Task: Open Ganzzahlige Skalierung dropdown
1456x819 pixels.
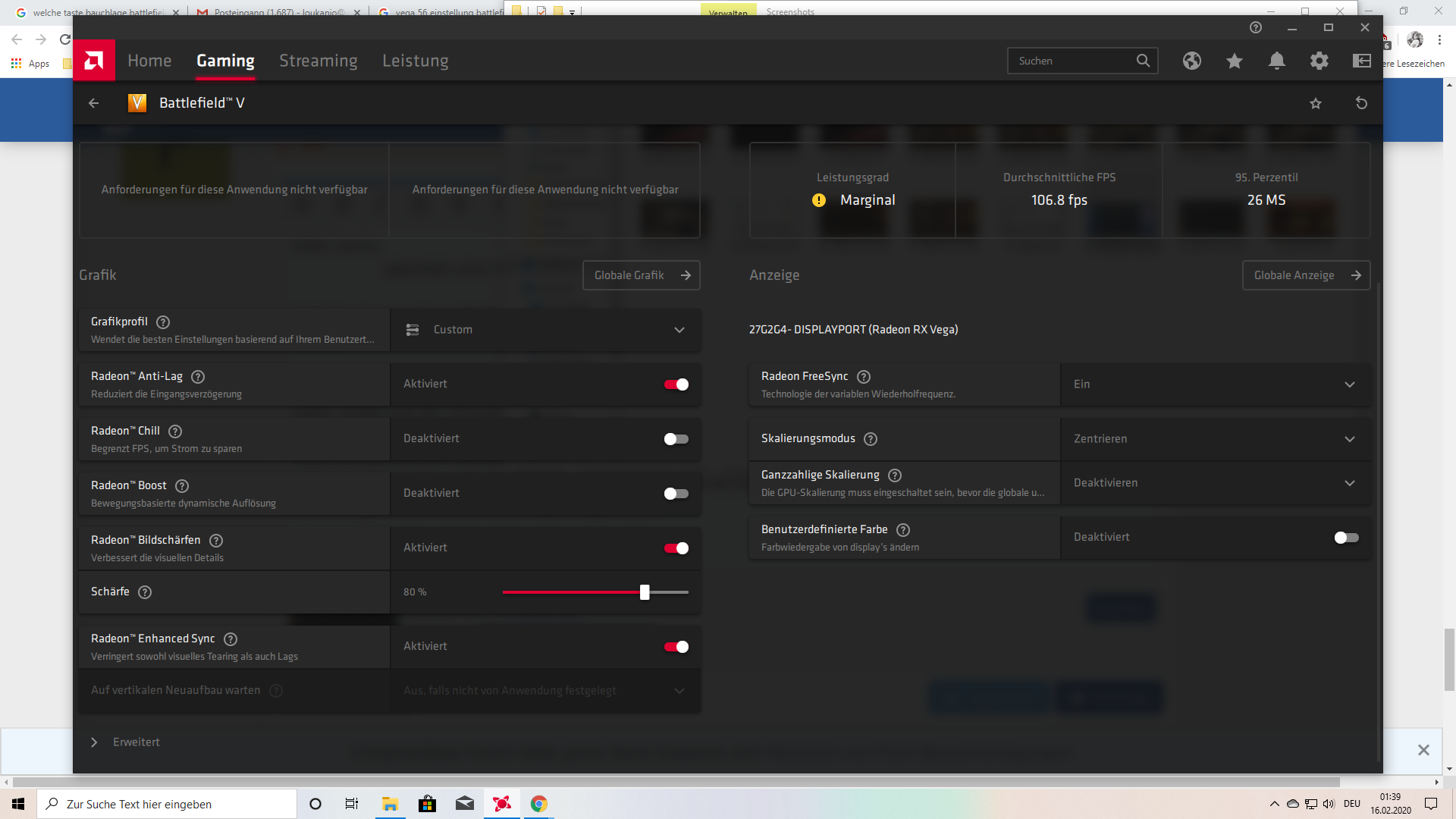Action: pyautogui.click(x=1216, y=483)
